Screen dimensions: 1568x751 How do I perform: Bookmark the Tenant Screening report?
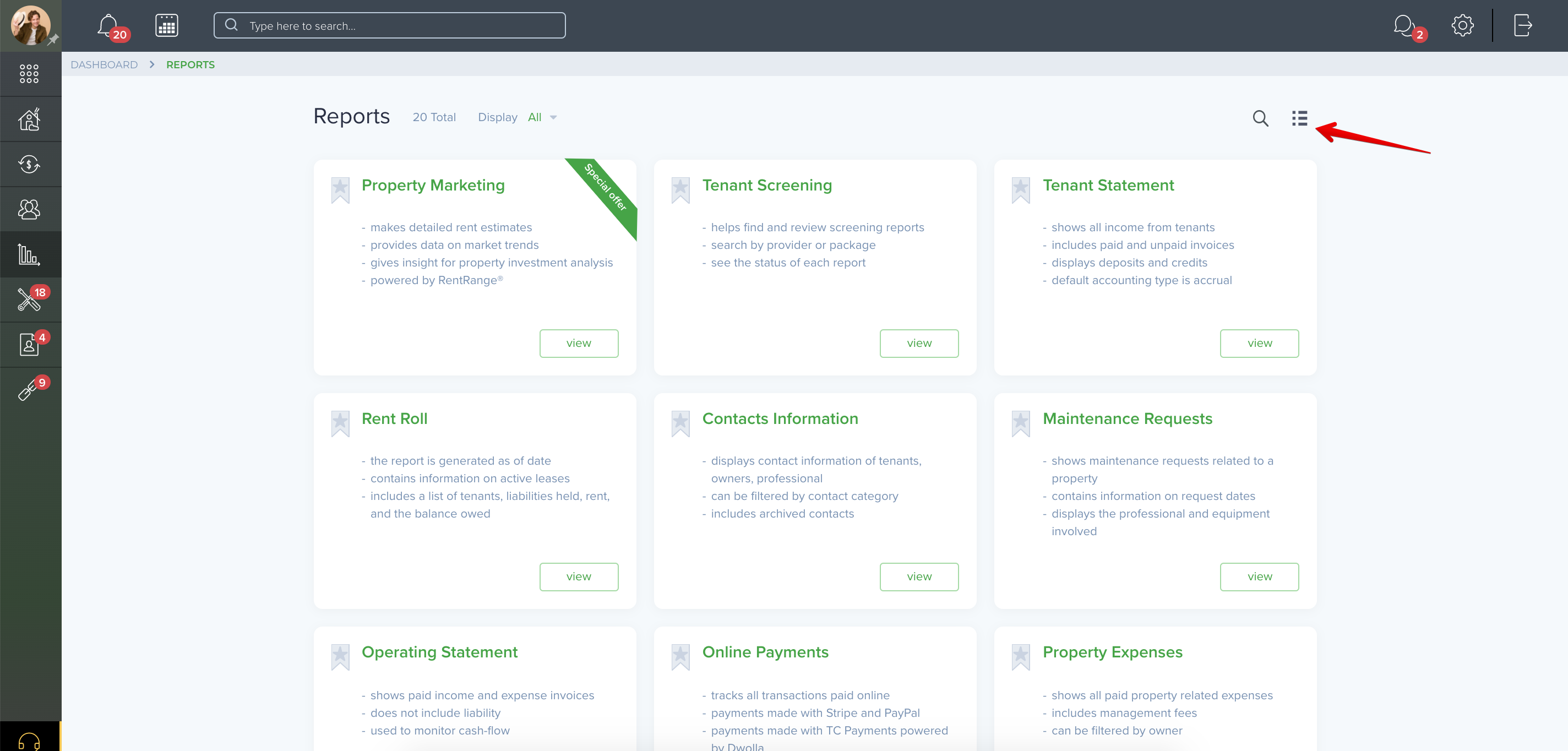click(680, 190)
